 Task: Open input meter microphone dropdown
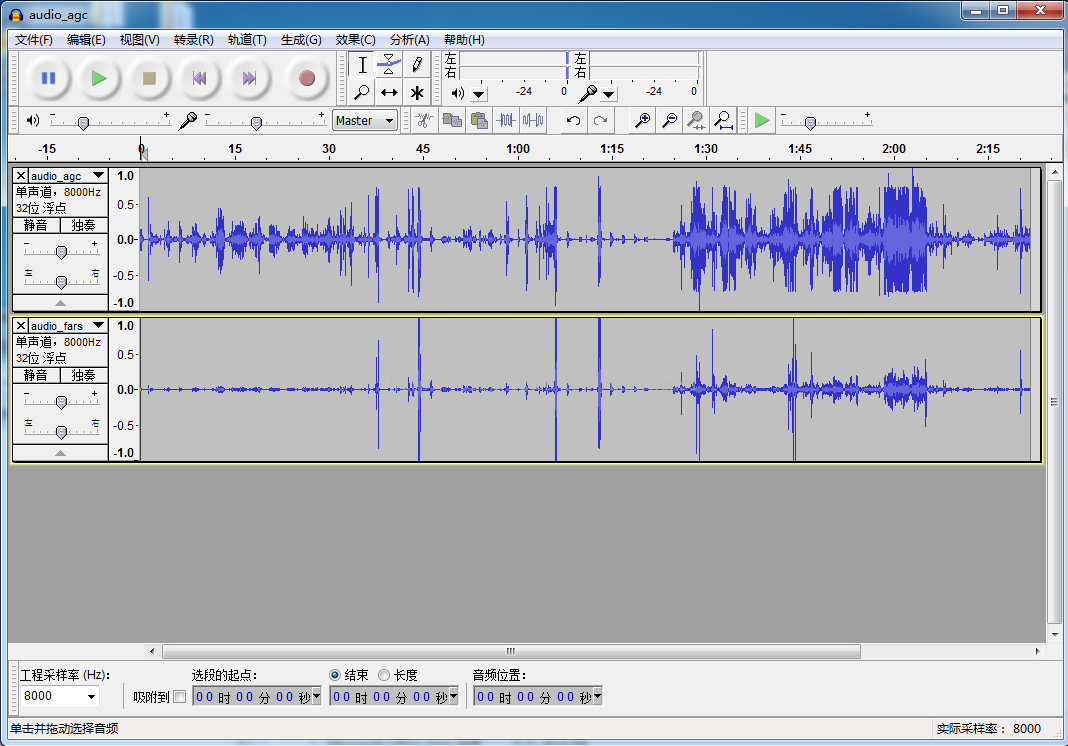coord(608,94)
